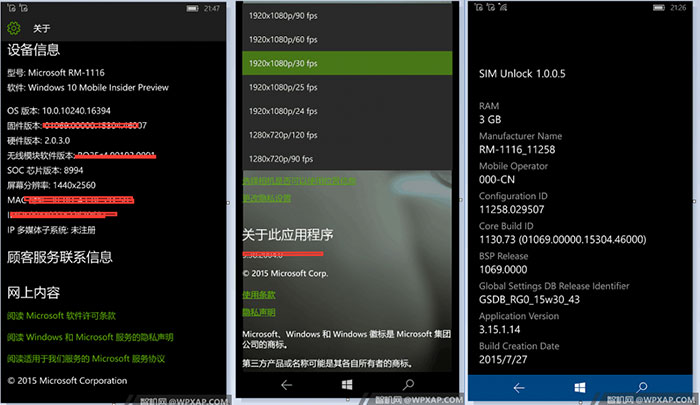Viewport: 700px width, 405px height.
Task: Tap Mobile Operator value 000-CN
Action: (497, 180)
